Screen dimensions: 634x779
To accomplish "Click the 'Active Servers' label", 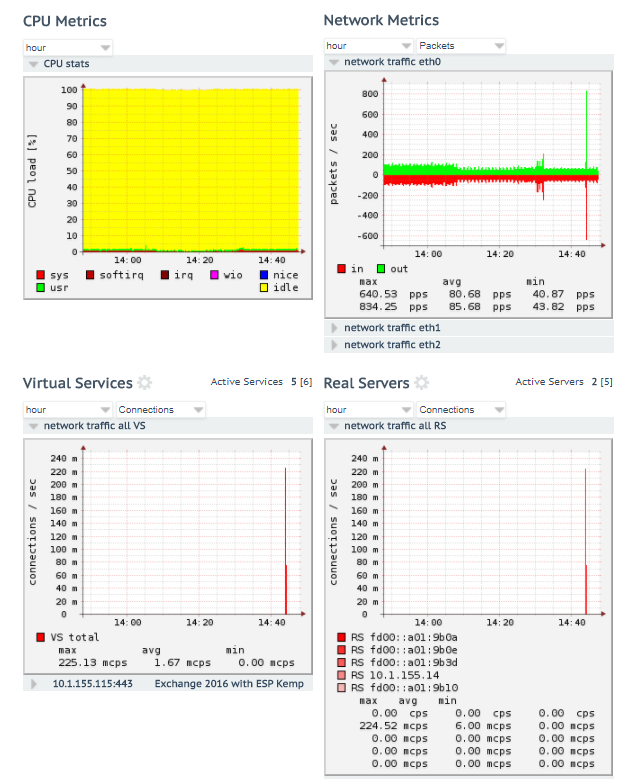I will [549, 382].
